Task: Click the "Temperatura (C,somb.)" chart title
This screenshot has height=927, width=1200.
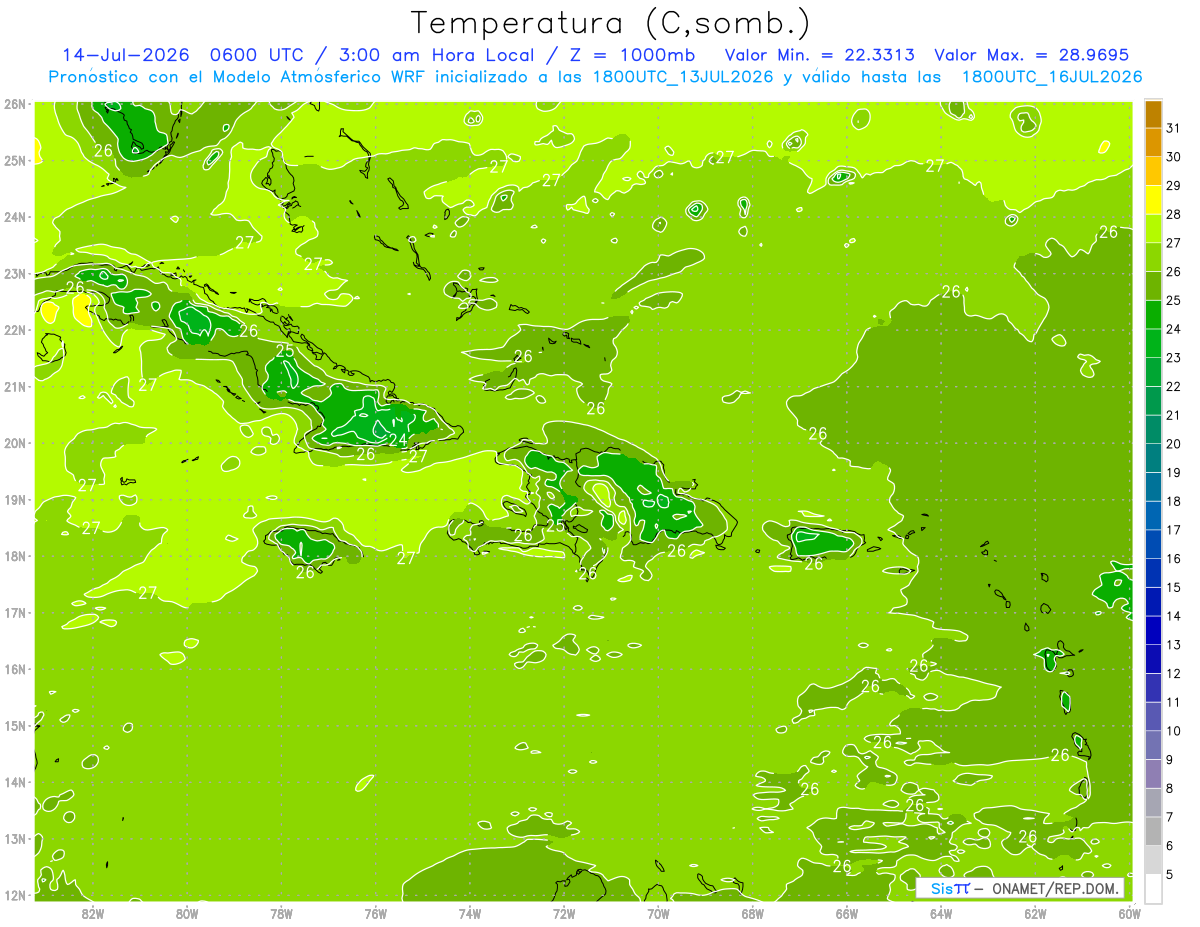Action: click(x=611, y=23)
